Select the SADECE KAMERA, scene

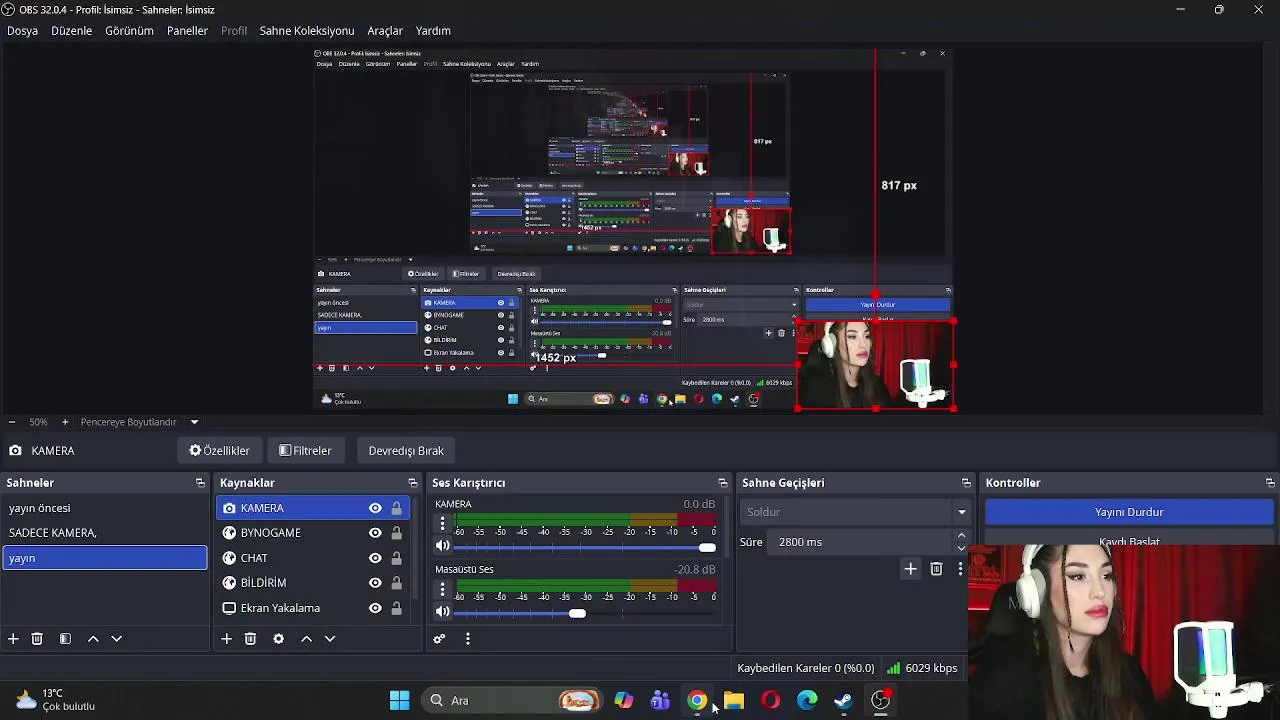click(x=105, y=533)
